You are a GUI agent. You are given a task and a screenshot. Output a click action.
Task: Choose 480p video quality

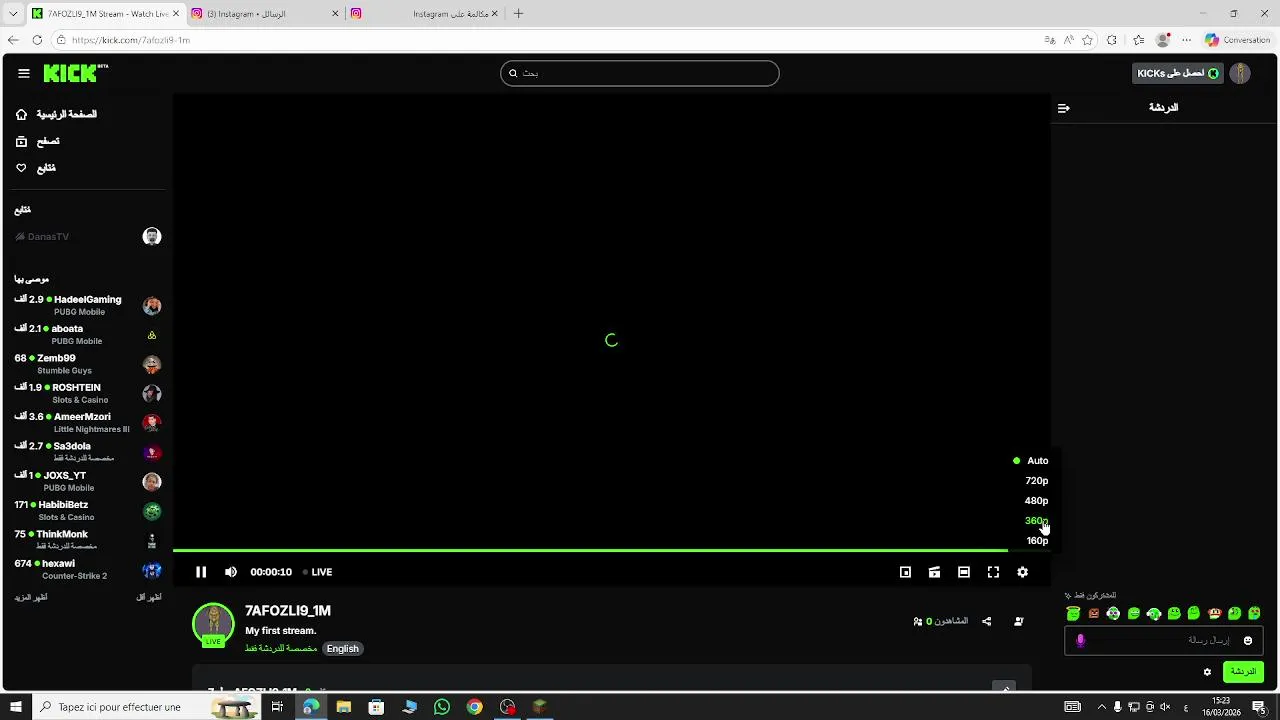1036,501
